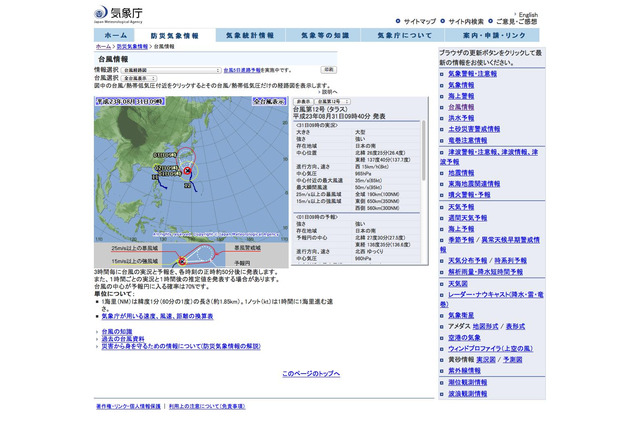Open 竜巻注意情報 in the sidebar
Screen dimensions: 640x426
[x=467, y=140]
